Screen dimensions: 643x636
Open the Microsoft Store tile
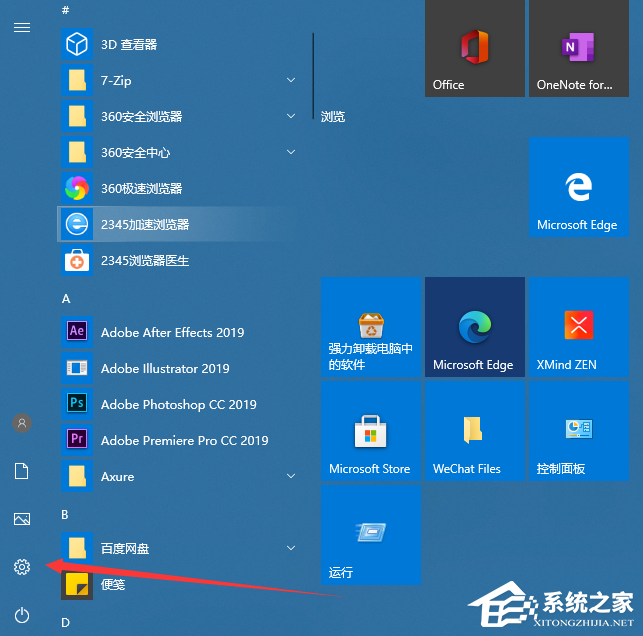pos(371,431)
